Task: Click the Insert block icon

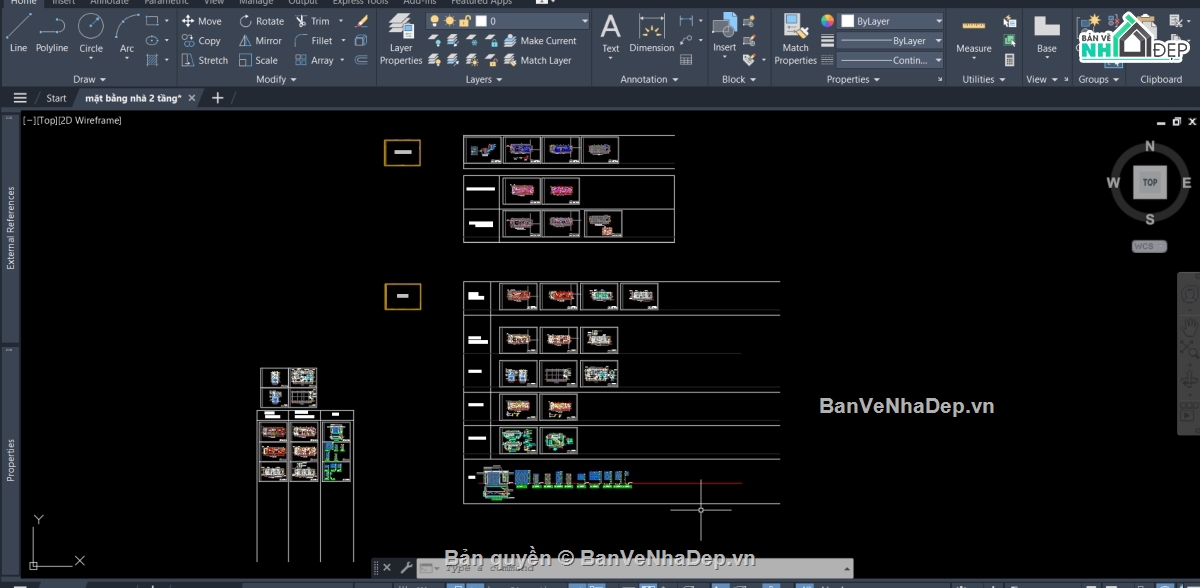Action: pyautogui.click(x=725, y=33)
